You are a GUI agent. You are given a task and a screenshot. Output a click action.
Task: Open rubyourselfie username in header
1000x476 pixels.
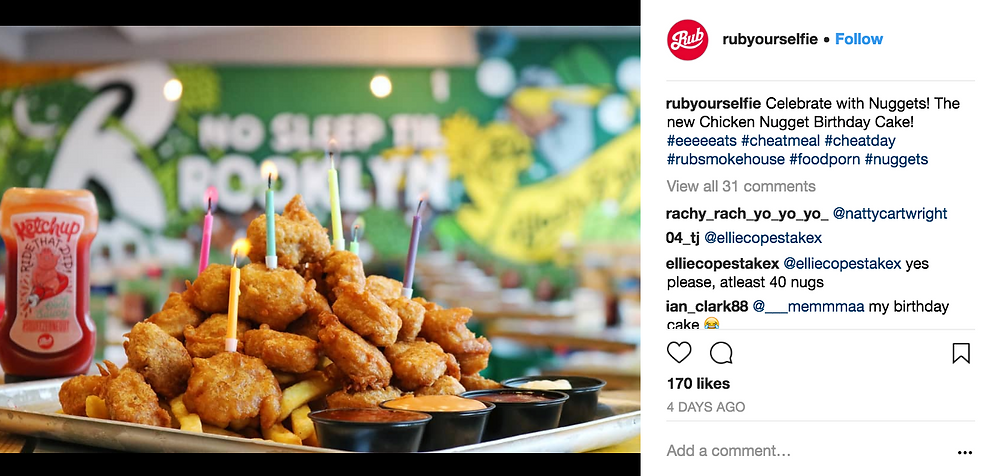click(770, 39)
